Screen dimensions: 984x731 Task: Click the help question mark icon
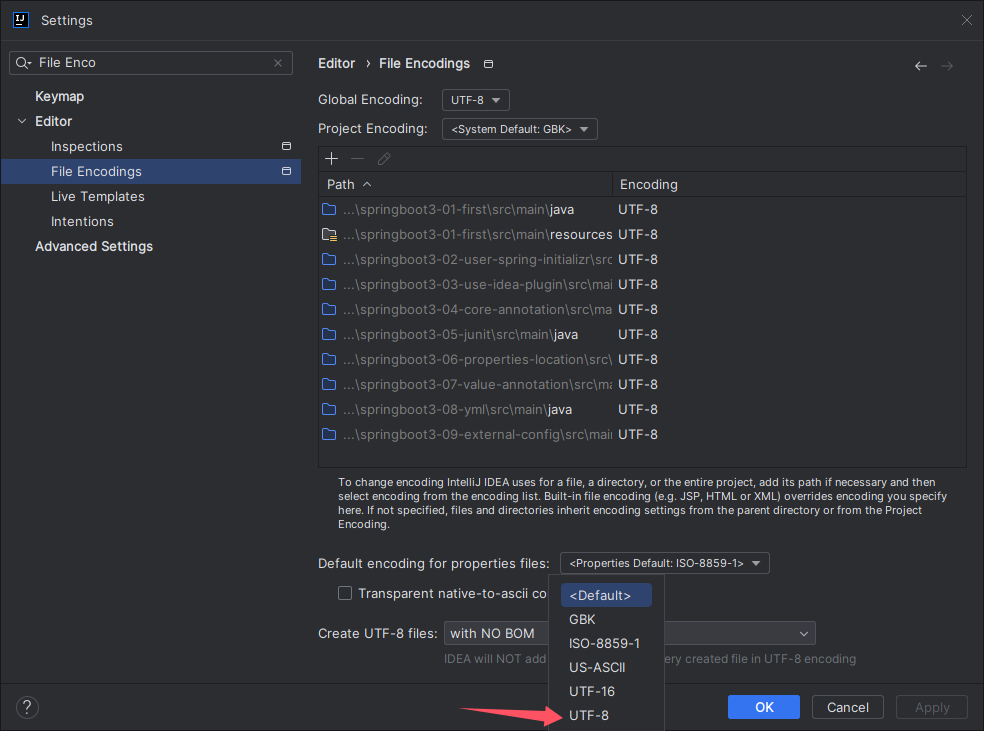click(x=27, y=707)
